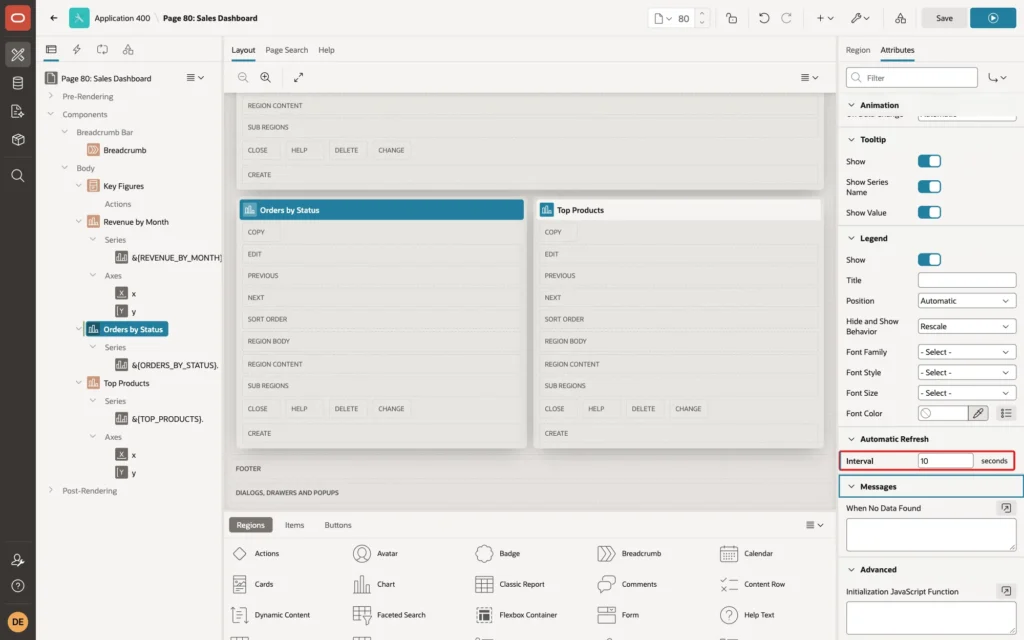Pick the Faceted Search region in gallery
The width and height of the screenshot is (1024, 640).
[362, 615]
